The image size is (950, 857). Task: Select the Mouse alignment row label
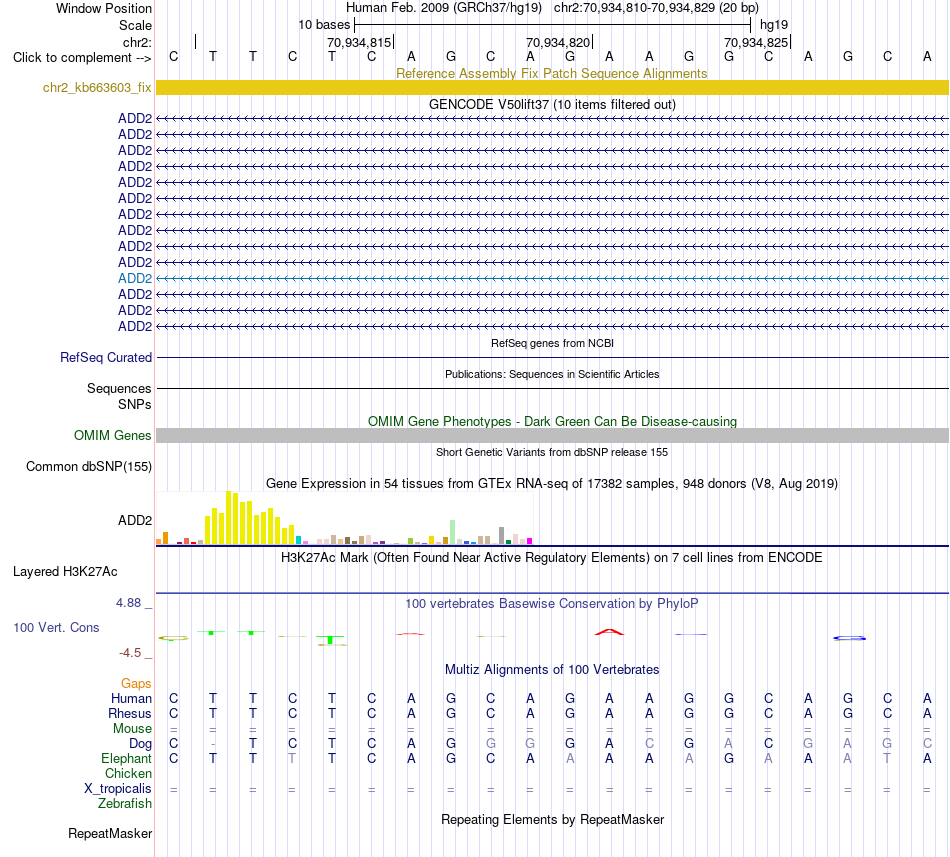coord(132,729)
